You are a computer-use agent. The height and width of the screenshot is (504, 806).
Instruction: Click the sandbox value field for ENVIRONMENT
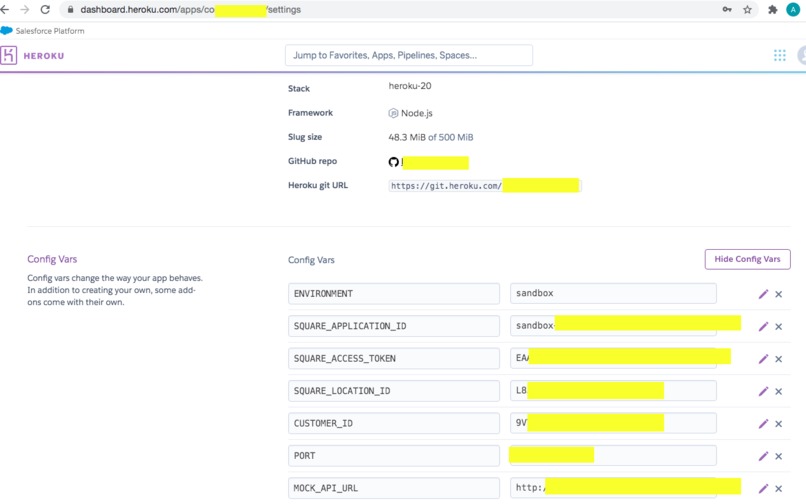pyautogui.click(x=613, y=293)
